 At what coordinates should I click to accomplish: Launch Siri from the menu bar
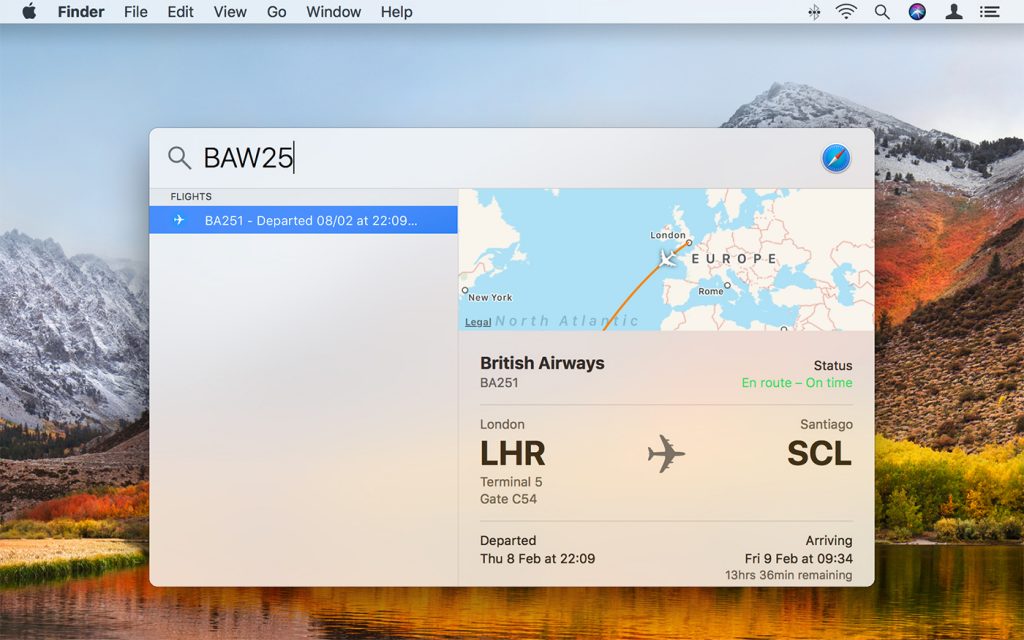pos(917,12)
